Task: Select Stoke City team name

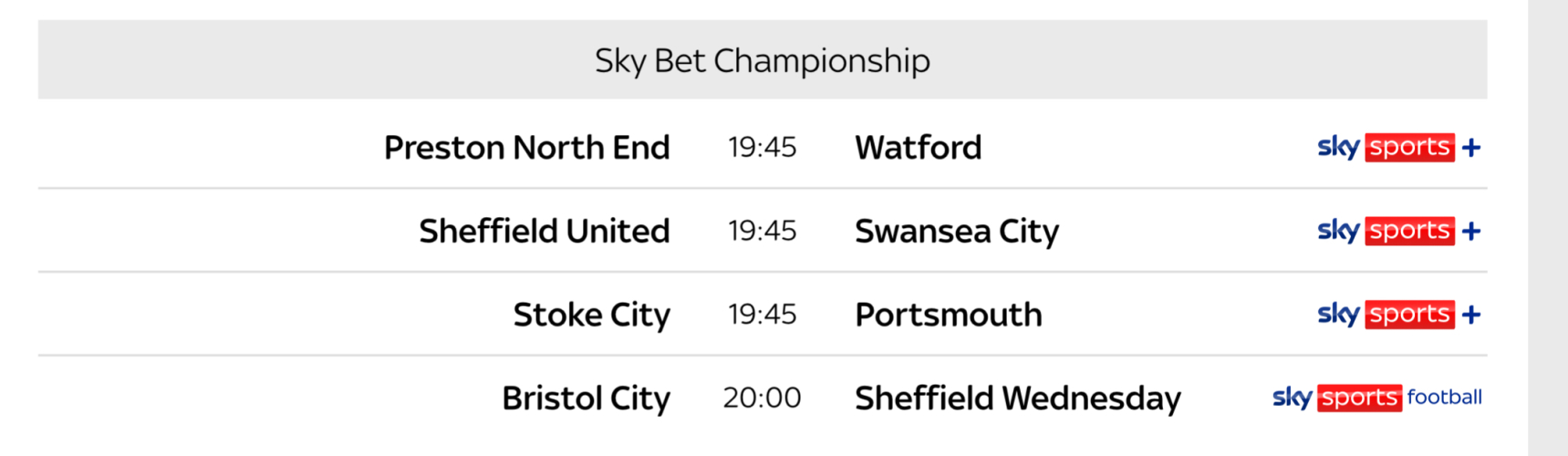Action: (591, 316)
